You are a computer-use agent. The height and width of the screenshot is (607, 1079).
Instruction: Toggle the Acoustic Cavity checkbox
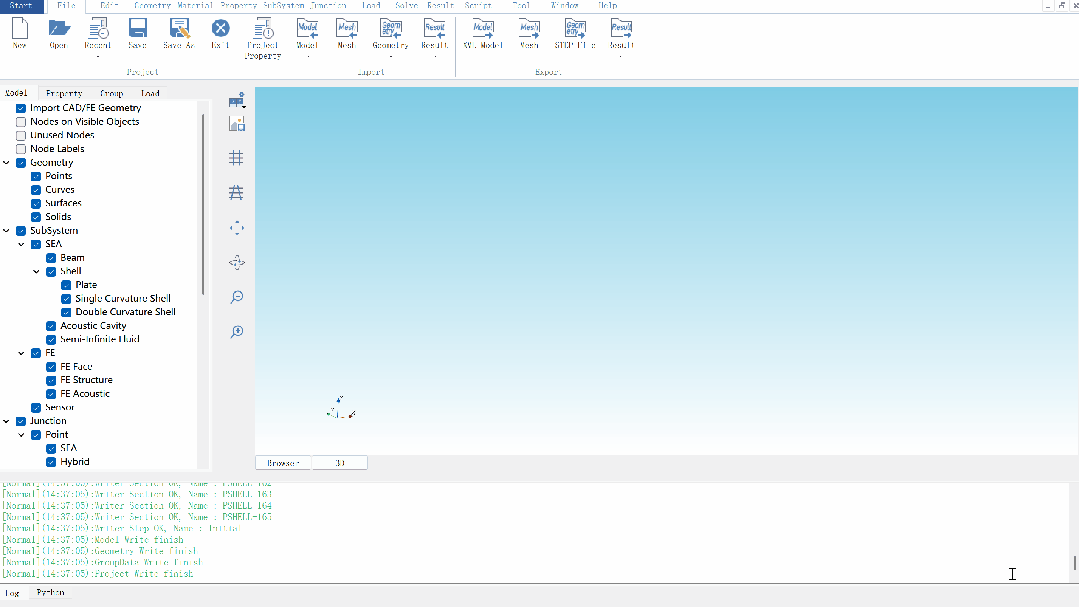point(51,326)
